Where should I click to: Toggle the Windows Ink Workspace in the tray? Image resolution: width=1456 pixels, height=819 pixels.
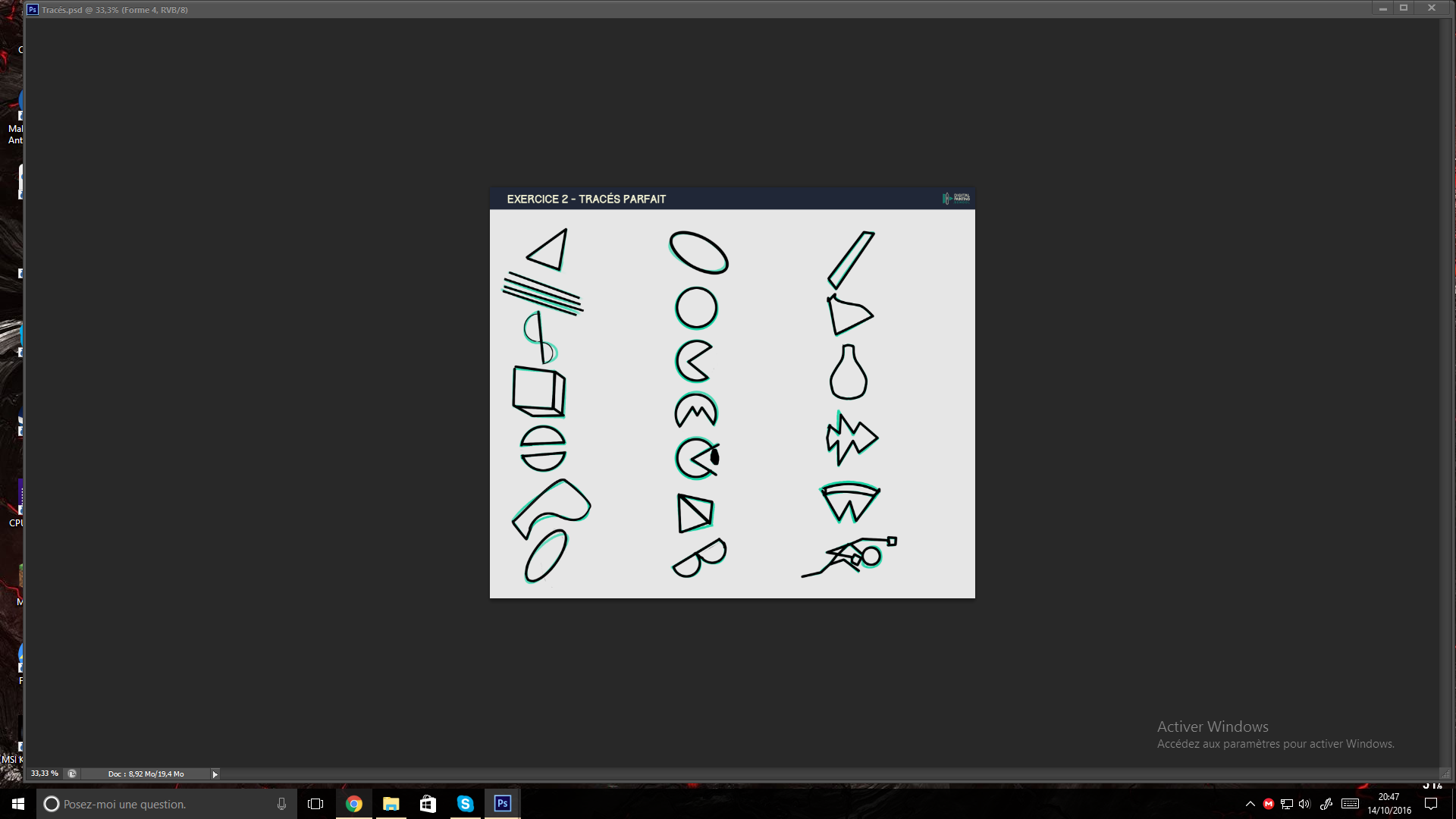click(1327, 804)
